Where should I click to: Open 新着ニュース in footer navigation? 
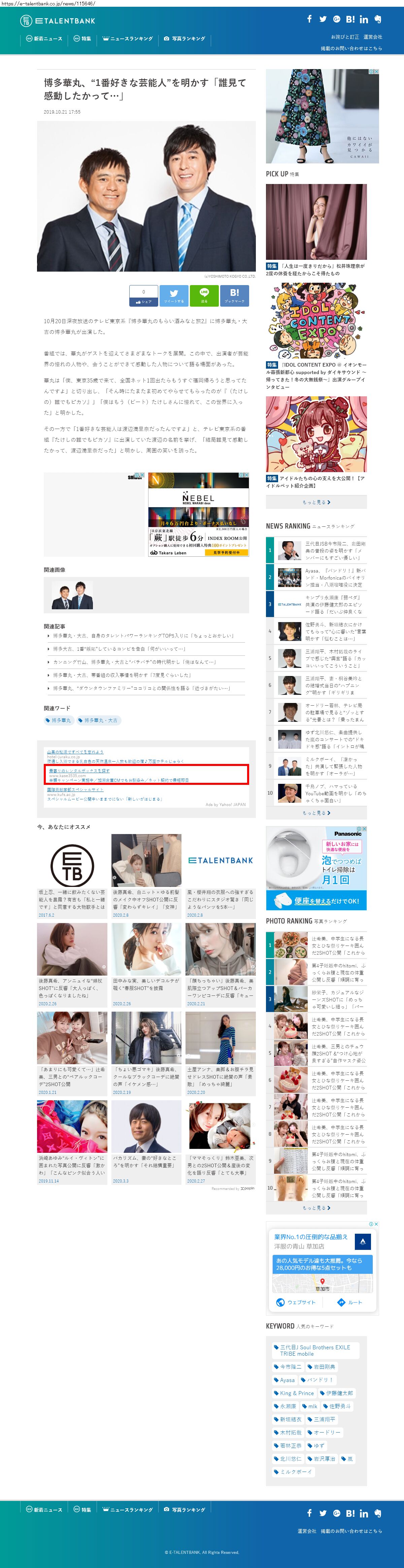pyautogui.click(x=44, y=1510)
